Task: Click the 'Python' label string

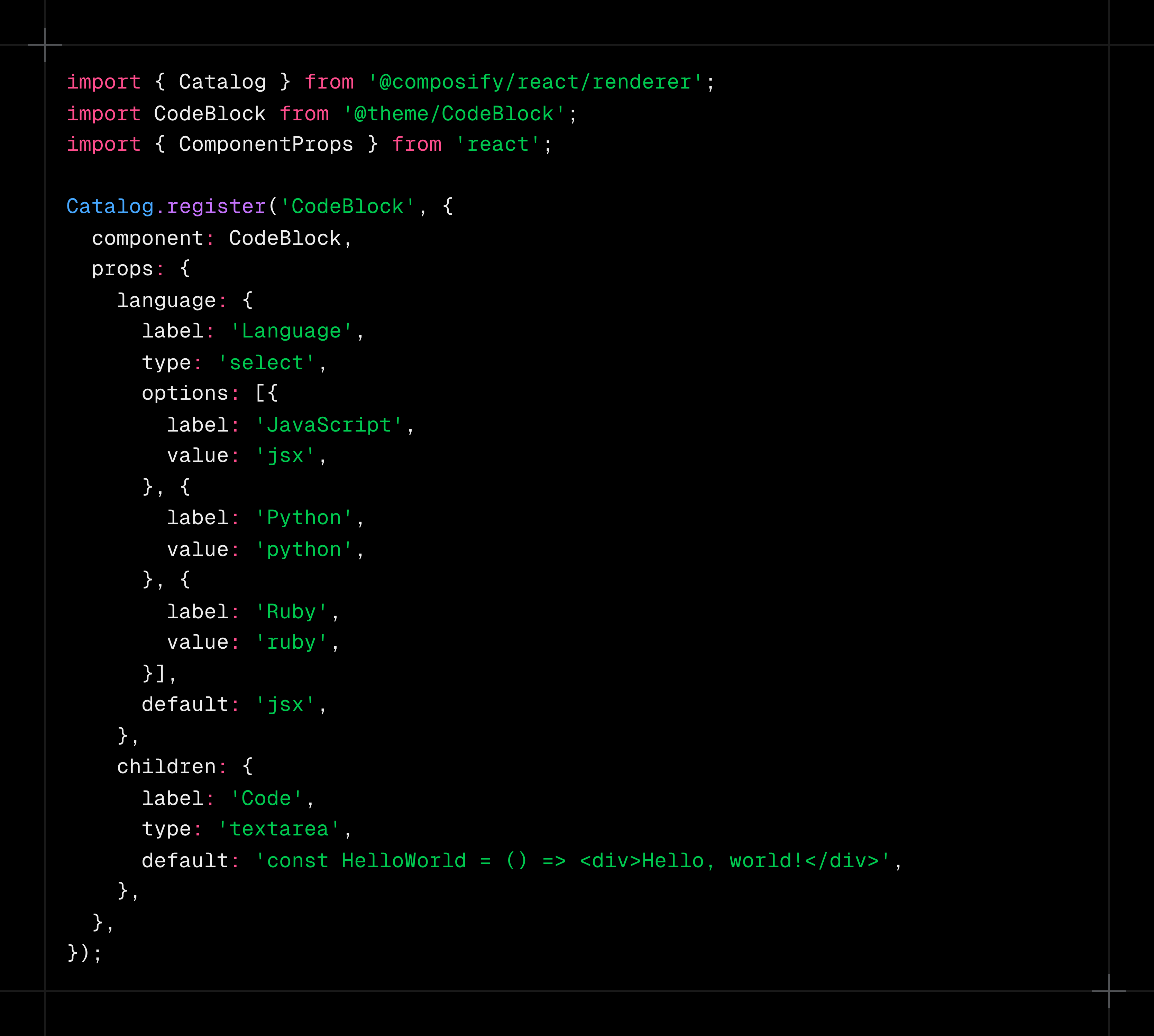Action: (x=303, y=518)
